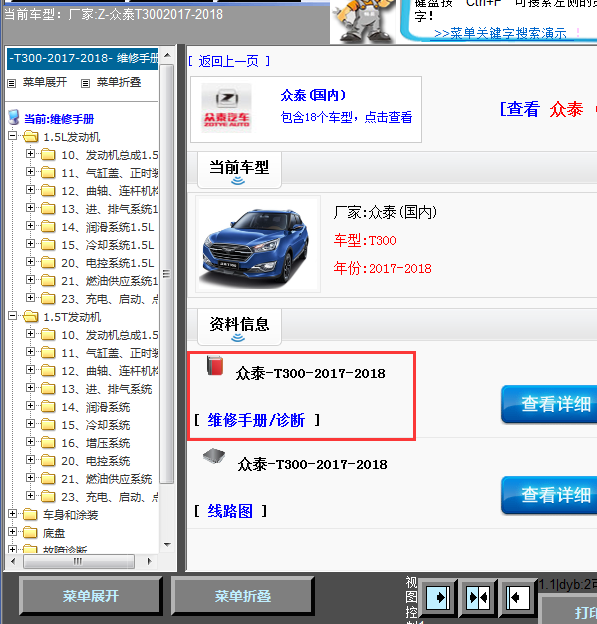Select 20、电控系统 under 1.5T发动机
This screenshot has width=597, height=624.
pyautogui.click(x=96, y=461)
